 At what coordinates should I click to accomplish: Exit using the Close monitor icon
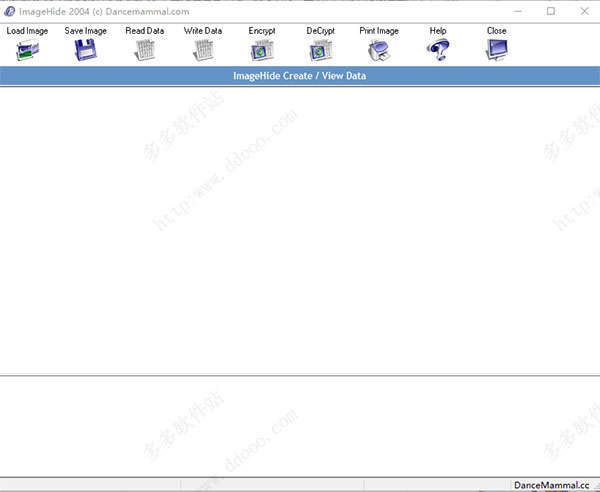coord(497,50)
